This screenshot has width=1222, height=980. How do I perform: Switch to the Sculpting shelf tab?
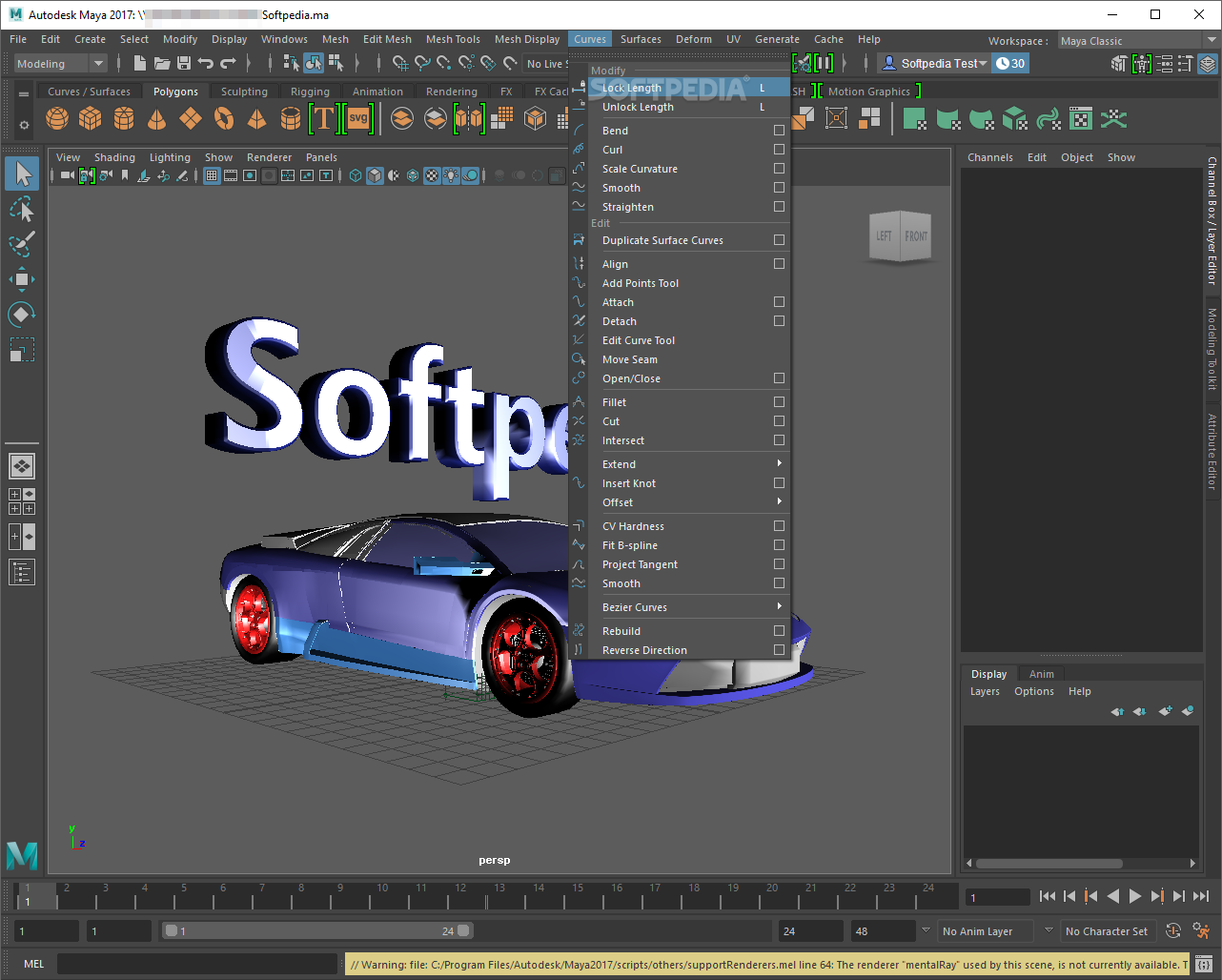(244, 92)
